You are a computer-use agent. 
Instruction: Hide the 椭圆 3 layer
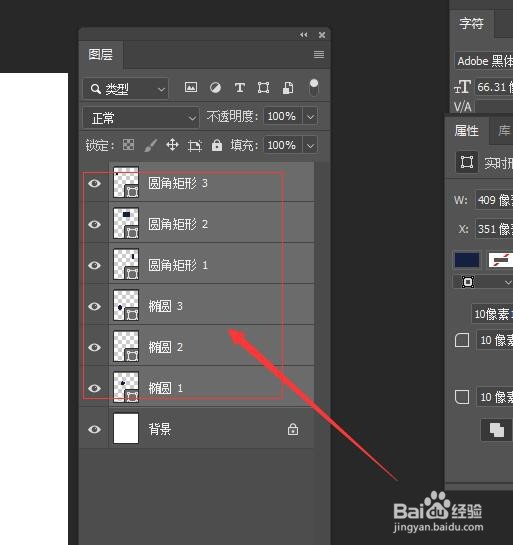(x=94, y=306)
